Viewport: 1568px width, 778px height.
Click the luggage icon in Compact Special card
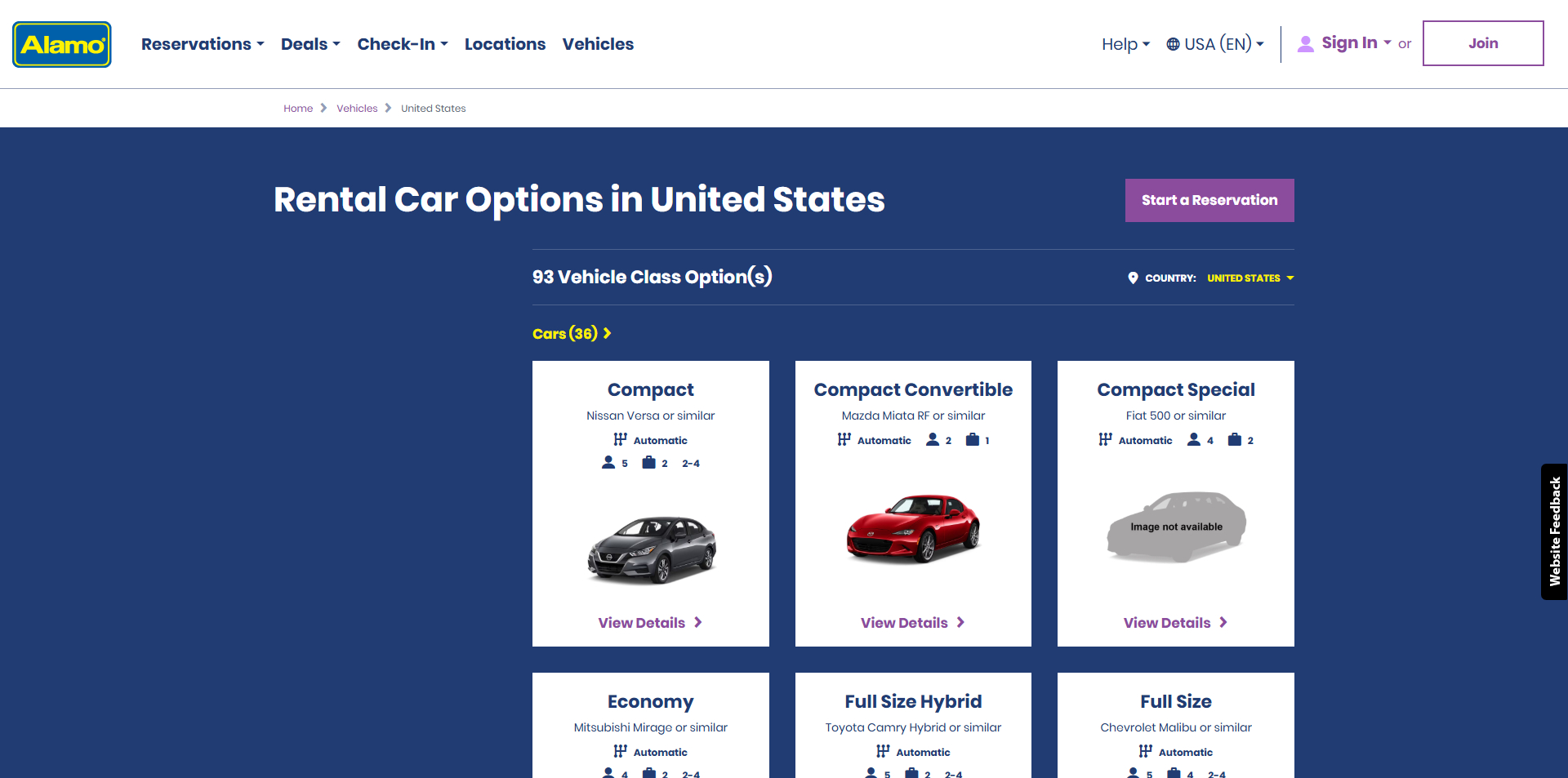pos(1235,439)
